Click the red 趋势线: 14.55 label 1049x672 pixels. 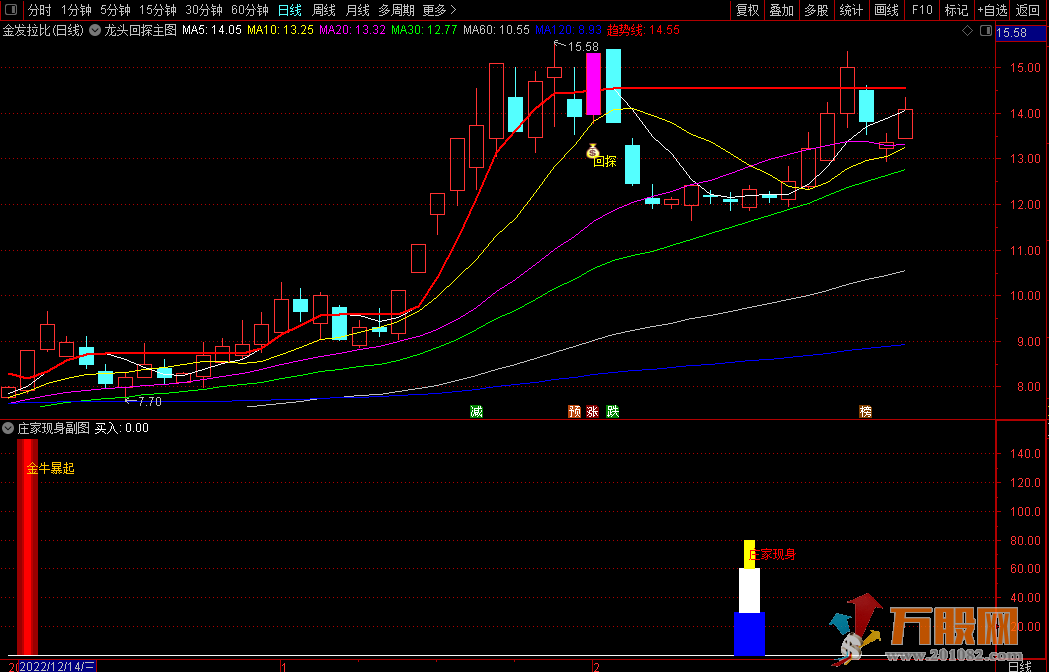[x=643, y=30]
